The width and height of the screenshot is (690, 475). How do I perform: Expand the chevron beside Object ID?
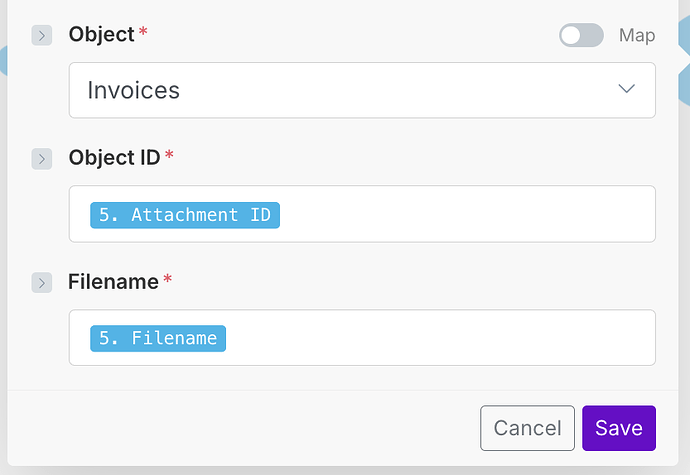point(41,159)
